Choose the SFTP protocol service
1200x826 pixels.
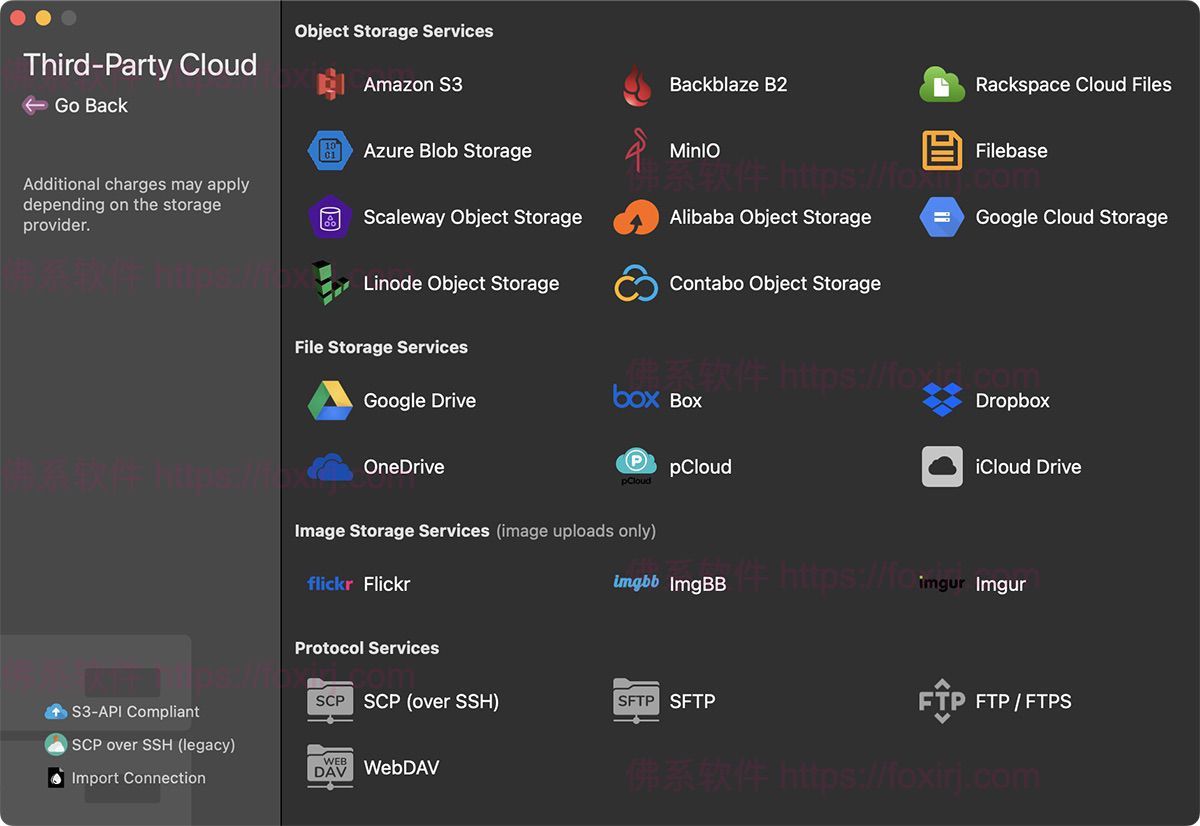(x=637, y=701)
